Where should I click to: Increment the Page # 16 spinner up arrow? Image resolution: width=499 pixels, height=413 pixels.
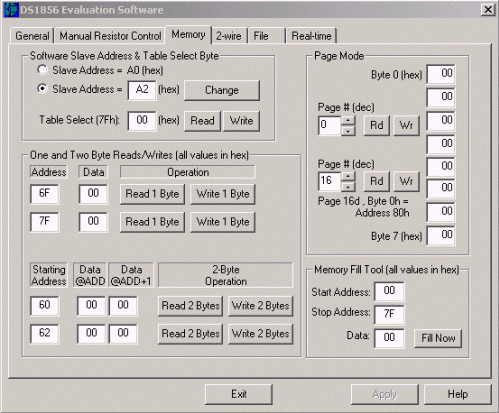click(x=348, y=176)
